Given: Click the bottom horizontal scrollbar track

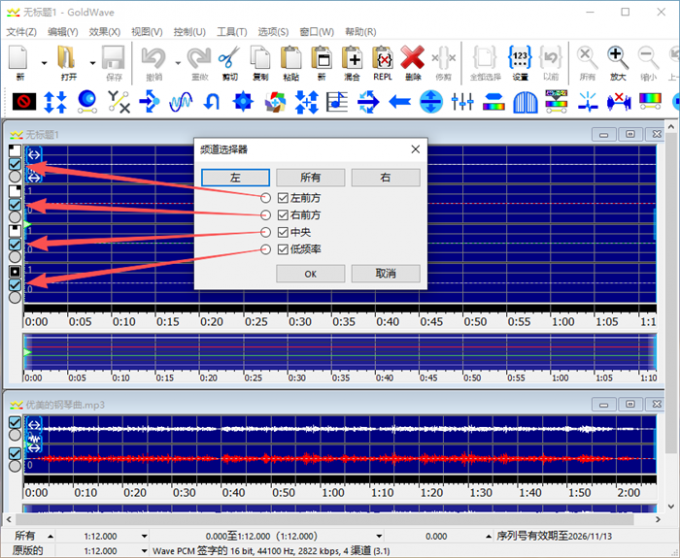Looking at the screenshot, I should coord(333,519).
